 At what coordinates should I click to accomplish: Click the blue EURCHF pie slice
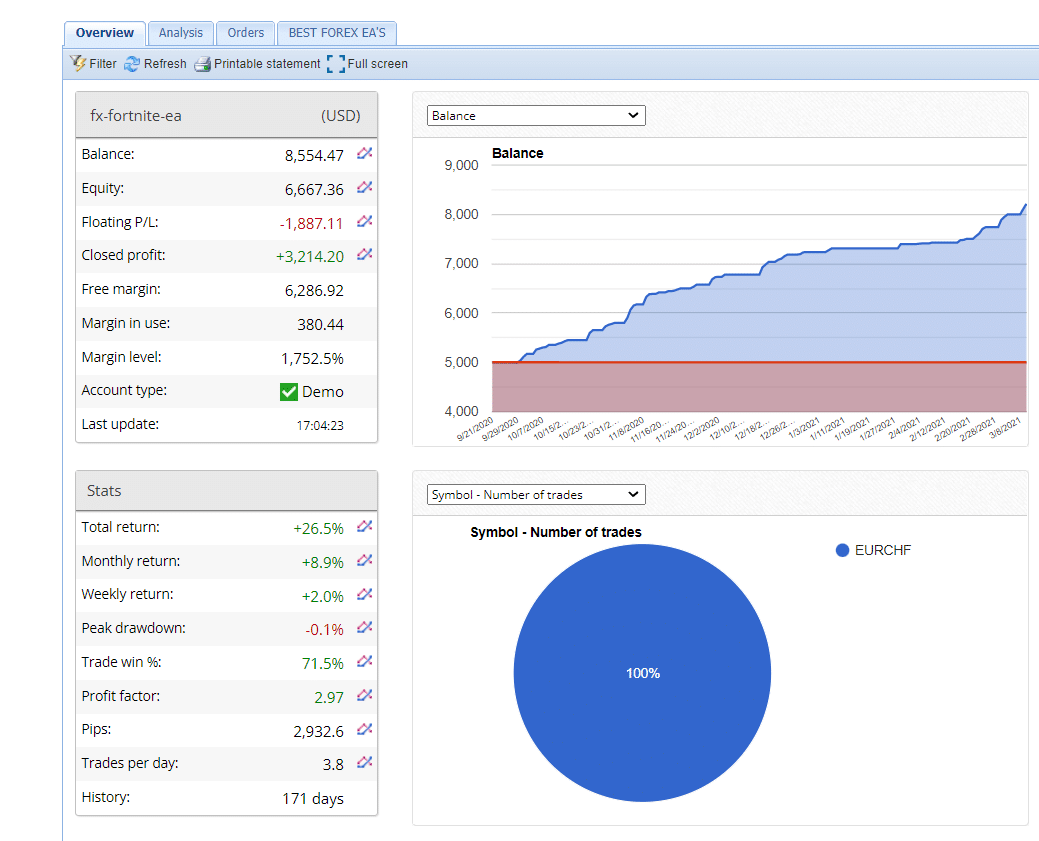[x=642, y=672]
